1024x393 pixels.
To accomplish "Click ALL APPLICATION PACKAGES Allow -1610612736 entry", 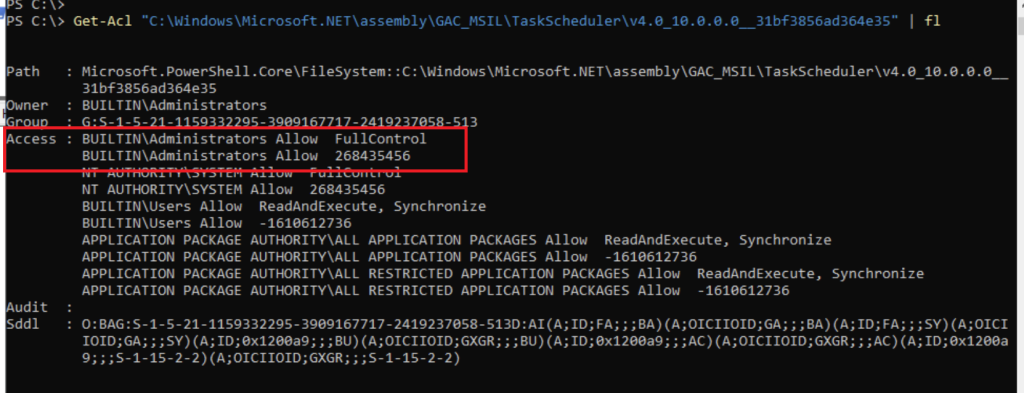I will pyautogui.click(x=389, y=257).
